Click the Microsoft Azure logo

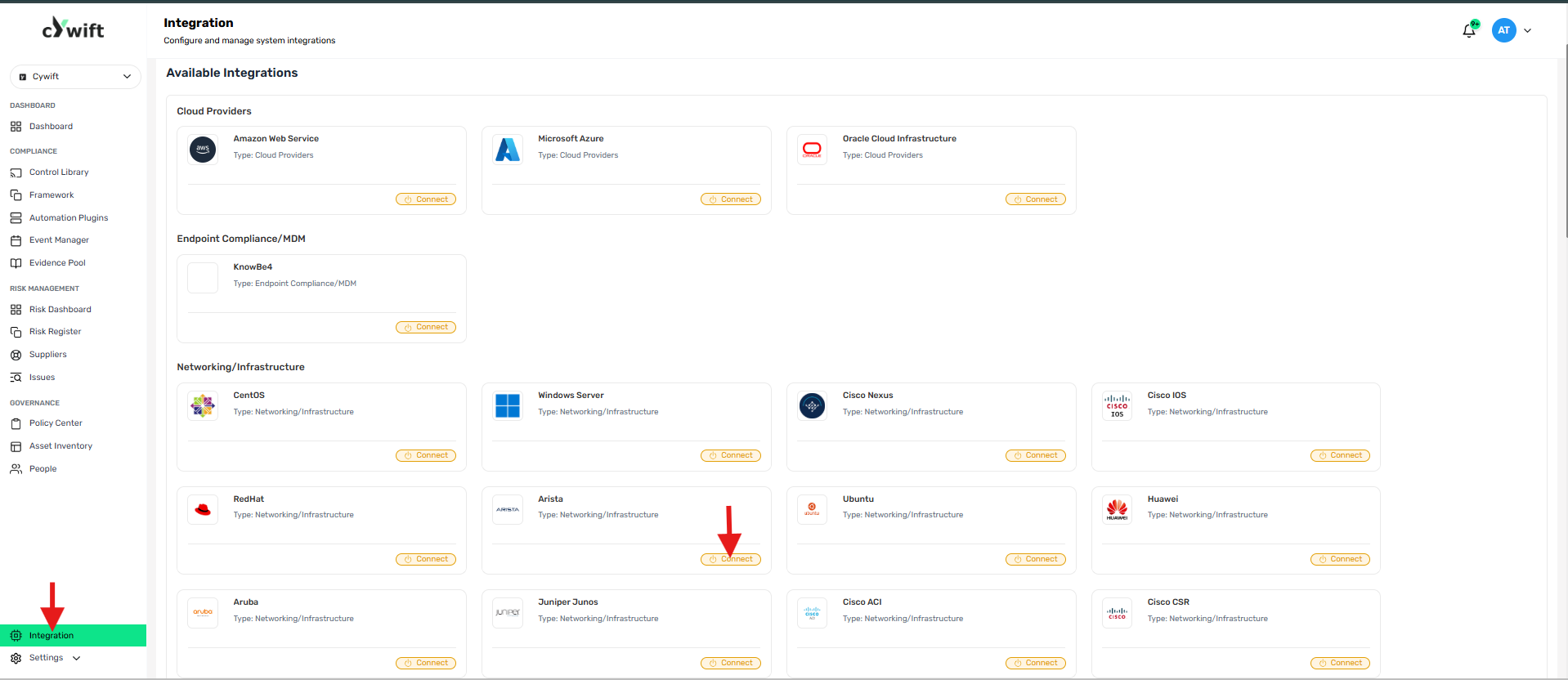point(508,150)
